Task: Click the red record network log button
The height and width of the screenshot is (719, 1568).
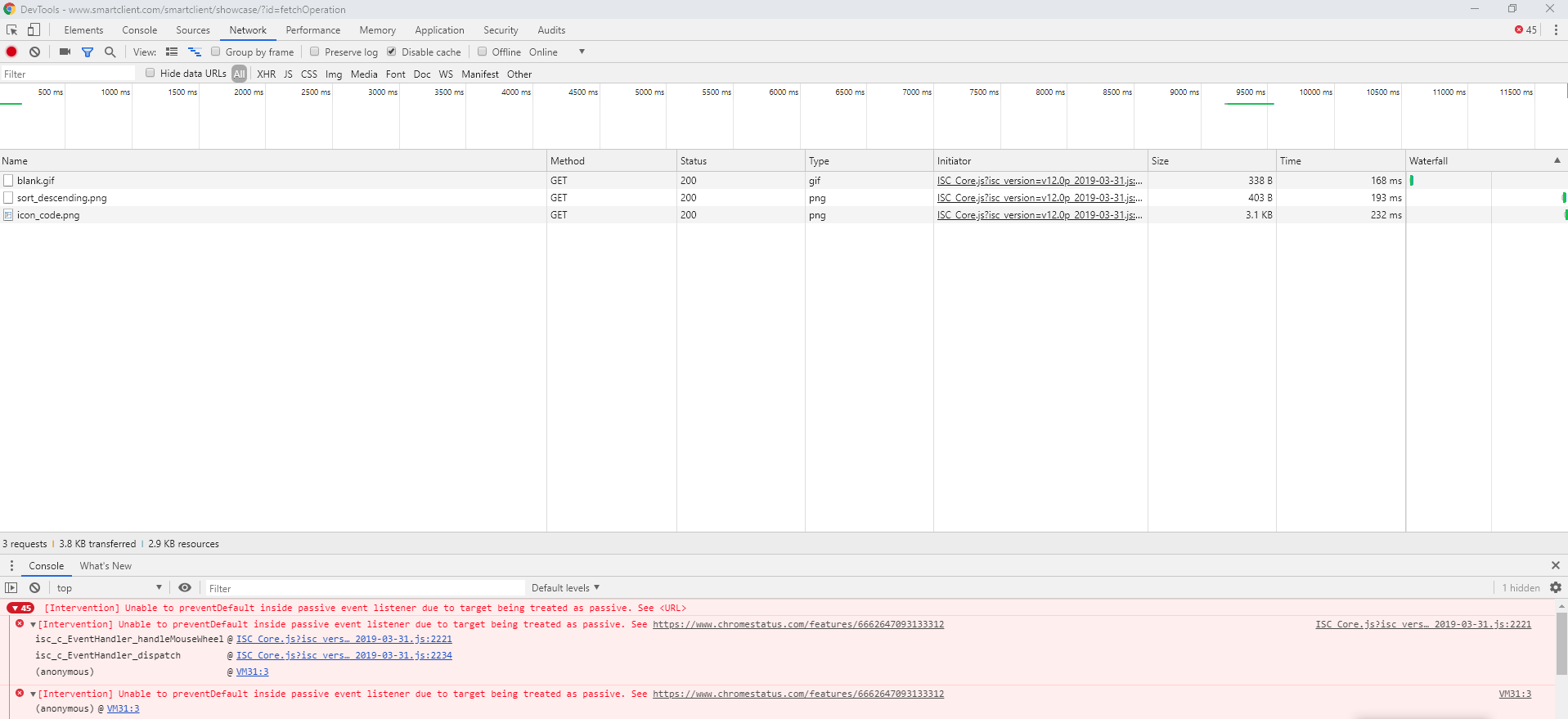Action: click(x=11, y=52)
